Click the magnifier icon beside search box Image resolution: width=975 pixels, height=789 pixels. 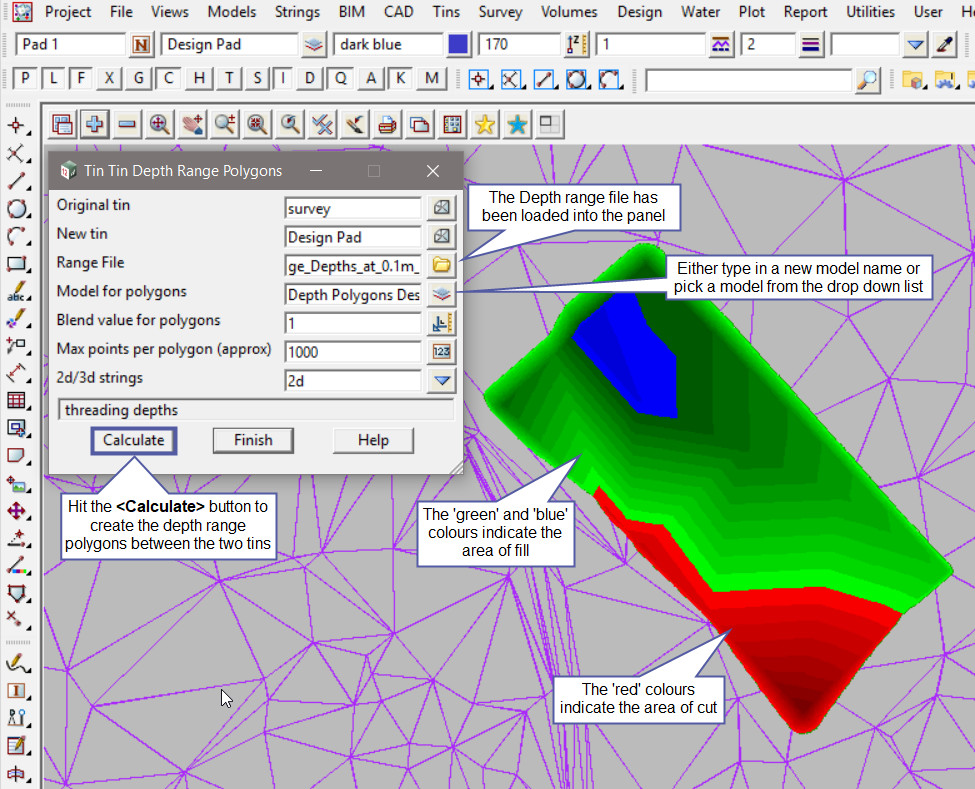[x=868, y=79]
